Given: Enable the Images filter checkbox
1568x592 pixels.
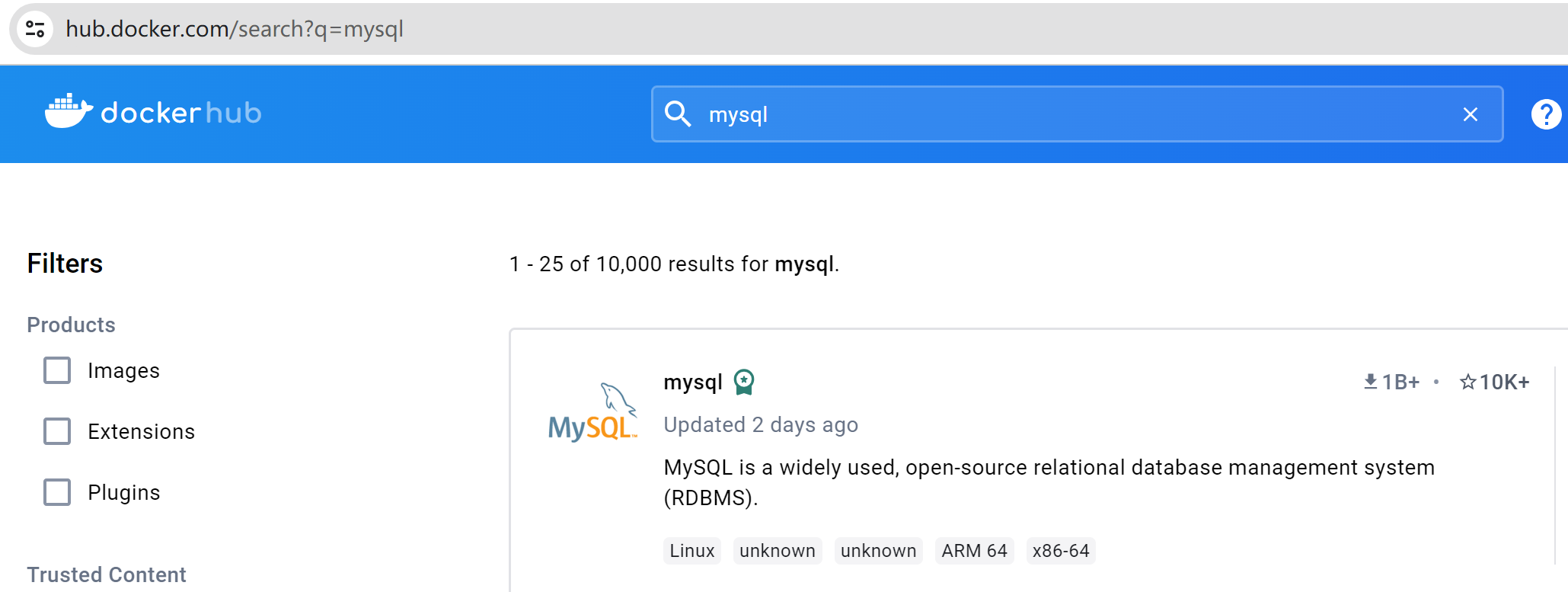Looking at the screenshot, I should [57, 370].
